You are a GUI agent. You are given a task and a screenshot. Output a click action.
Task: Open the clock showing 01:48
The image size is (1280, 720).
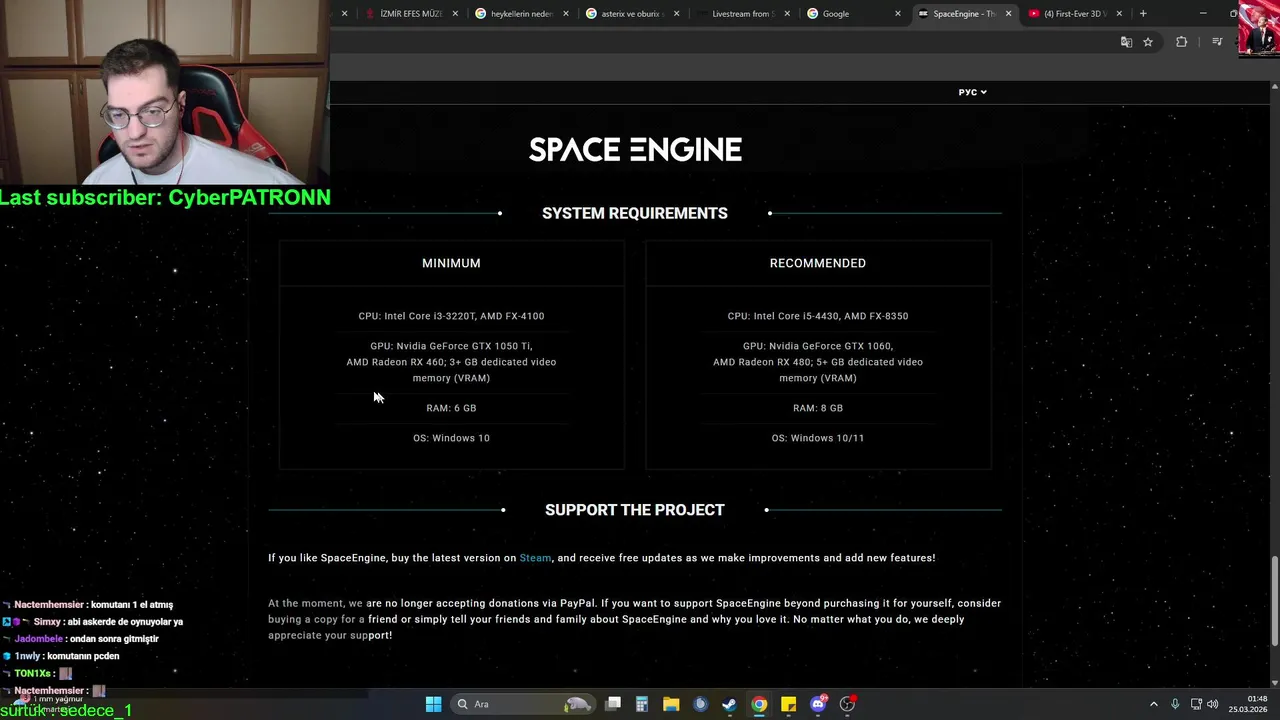1250,704
